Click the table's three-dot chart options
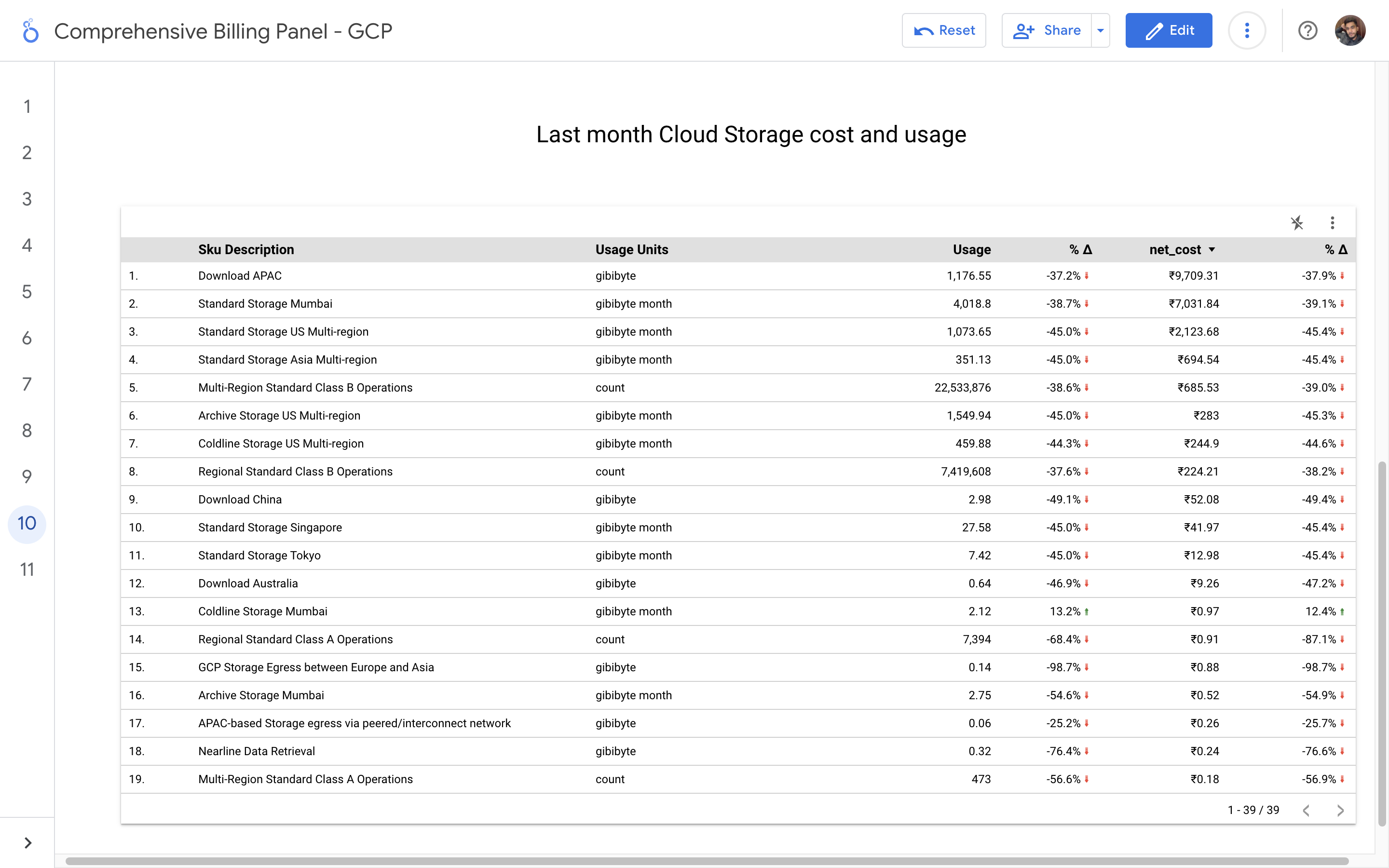 1332,223
